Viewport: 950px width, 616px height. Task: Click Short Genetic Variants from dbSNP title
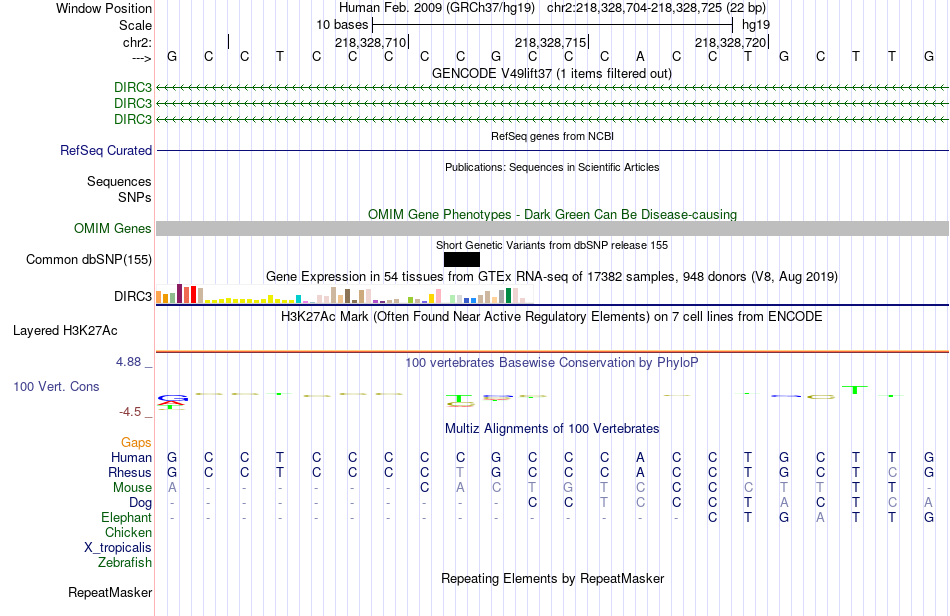552,245
